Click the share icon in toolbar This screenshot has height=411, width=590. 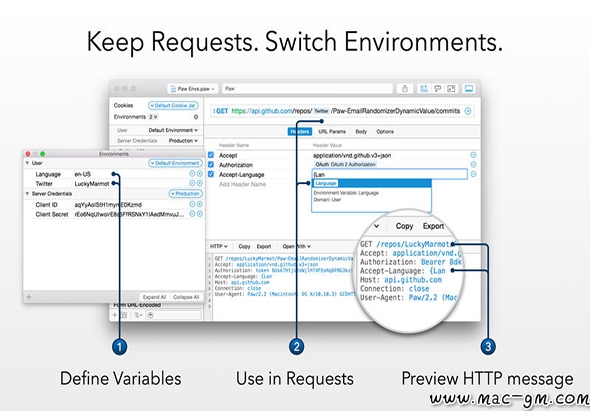coord(405,89)
